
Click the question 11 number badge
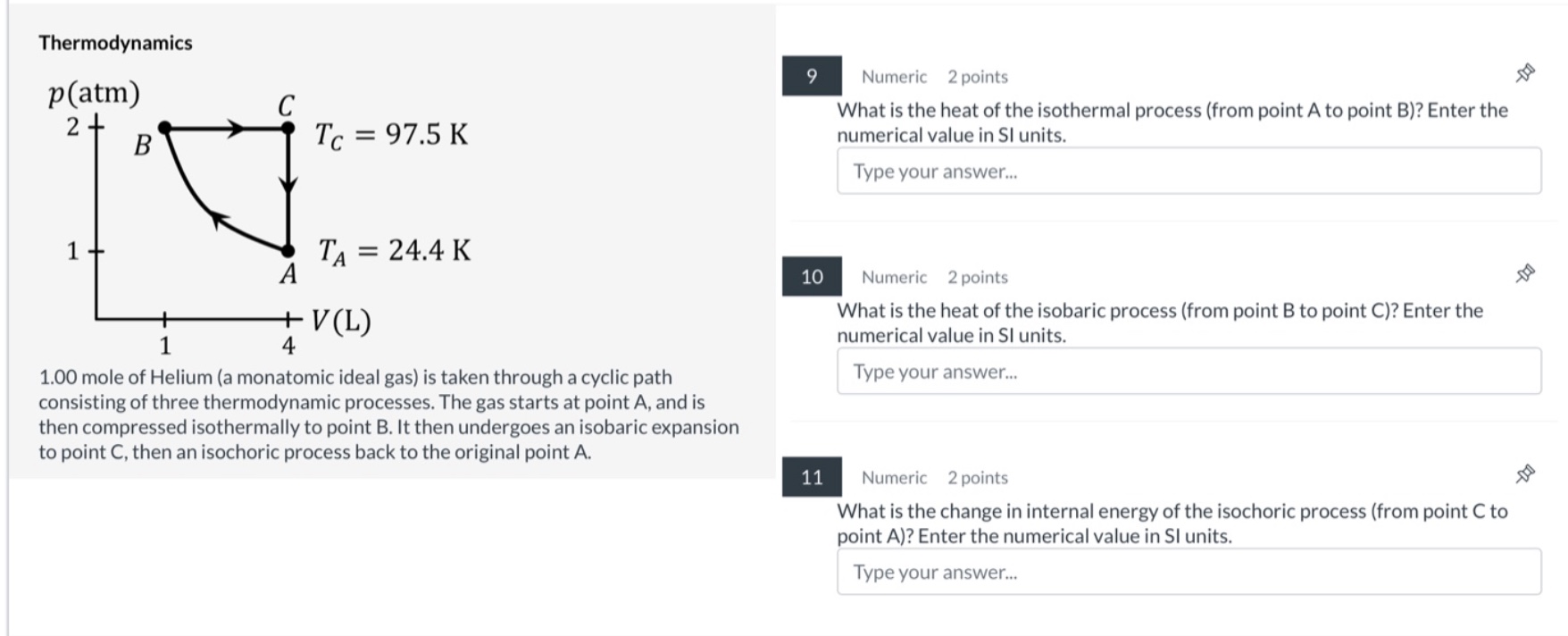click(813, 478)
